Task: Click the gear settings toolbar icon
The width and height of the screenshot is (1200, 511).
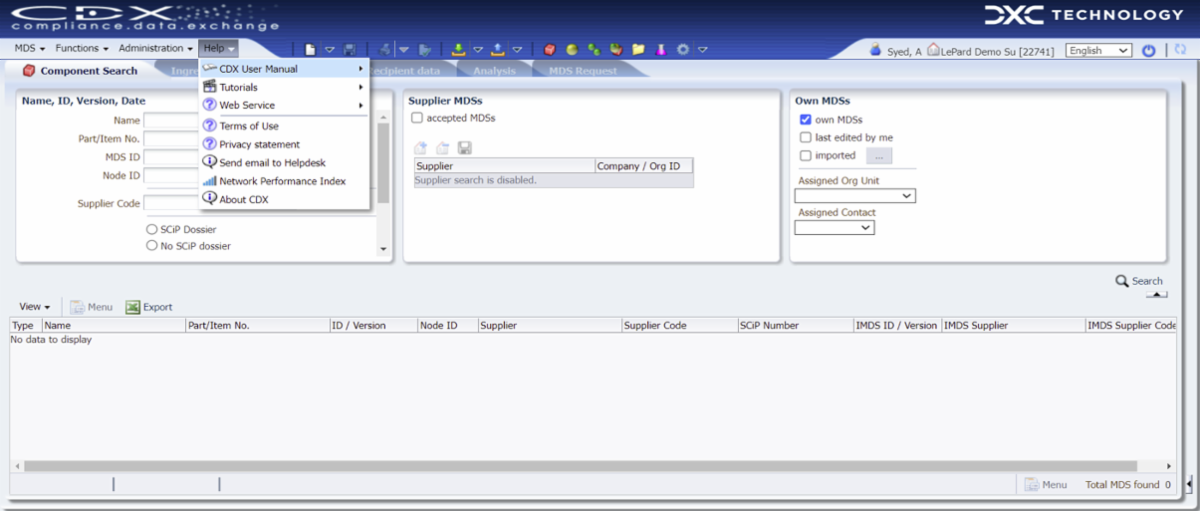Action: pyautogui.click(x=683, y=49)
